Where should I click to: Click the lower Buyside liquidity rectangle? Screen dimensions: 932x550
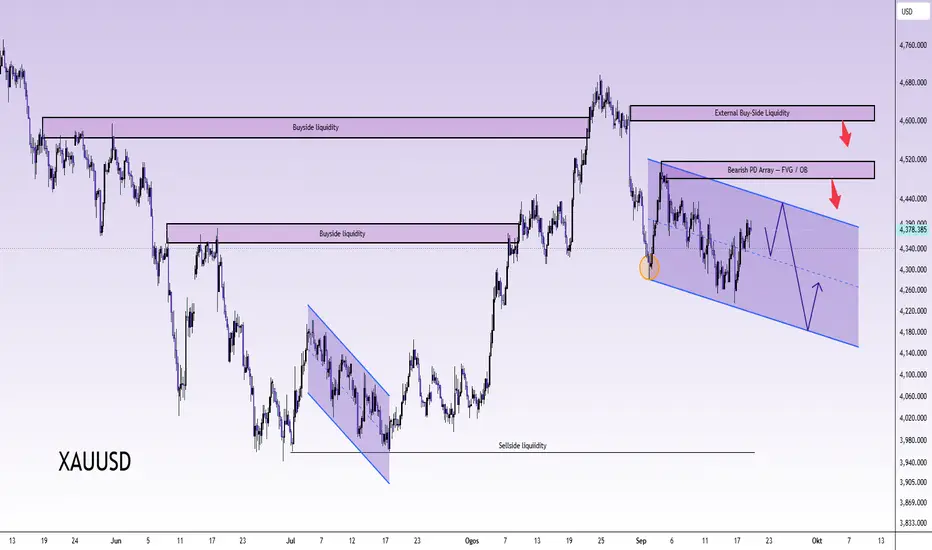pyautogui.click(x=342, y=233)
